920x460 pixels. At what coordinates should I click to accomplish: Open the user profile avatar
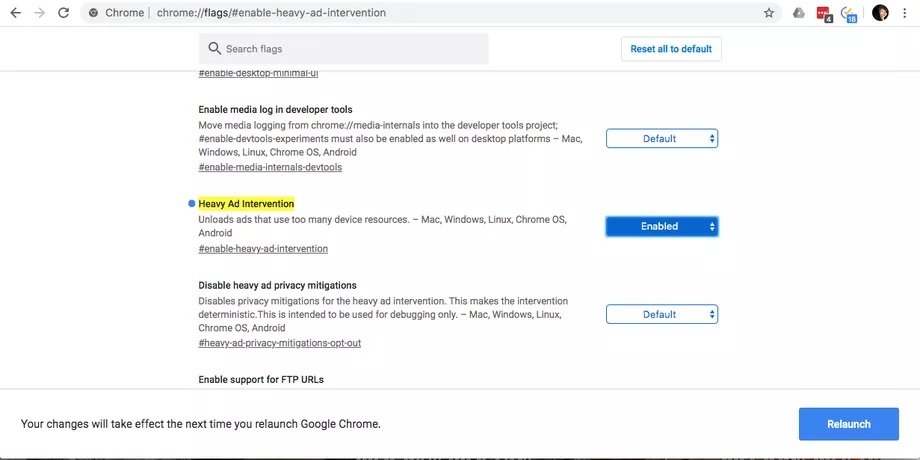click(880, 13)
